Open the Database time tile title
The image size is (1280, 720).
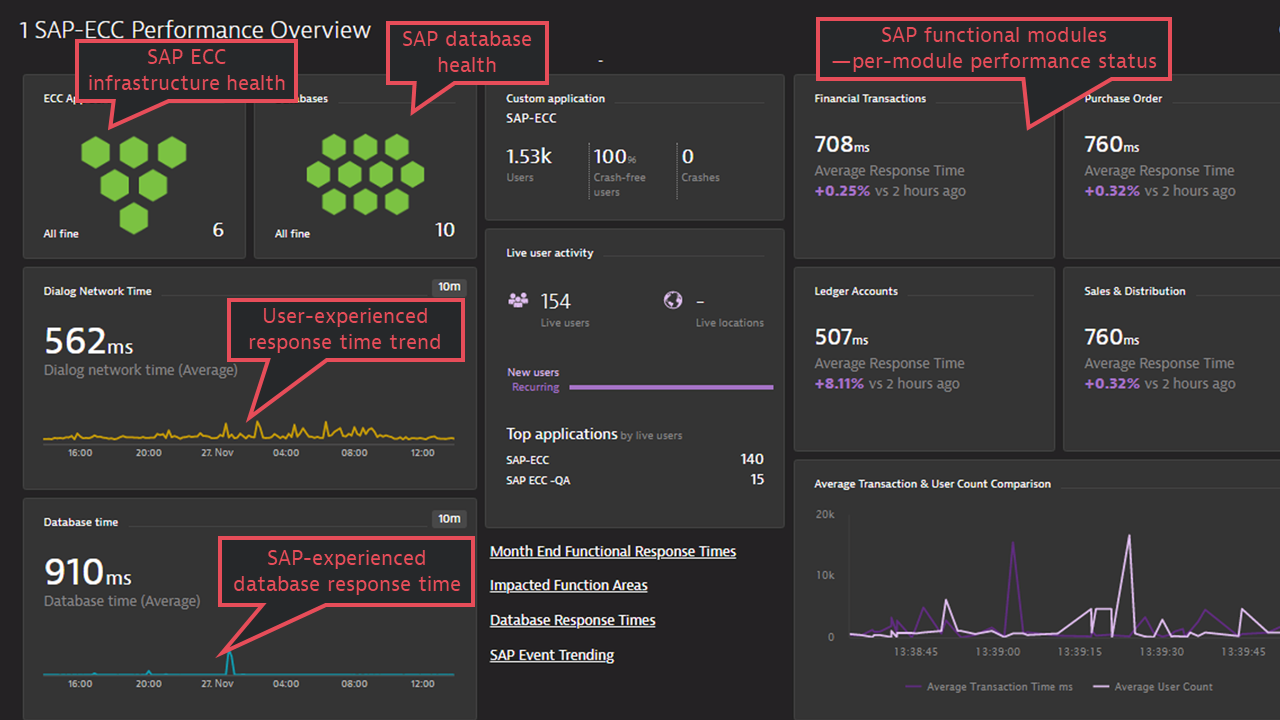tap(81, 522)
